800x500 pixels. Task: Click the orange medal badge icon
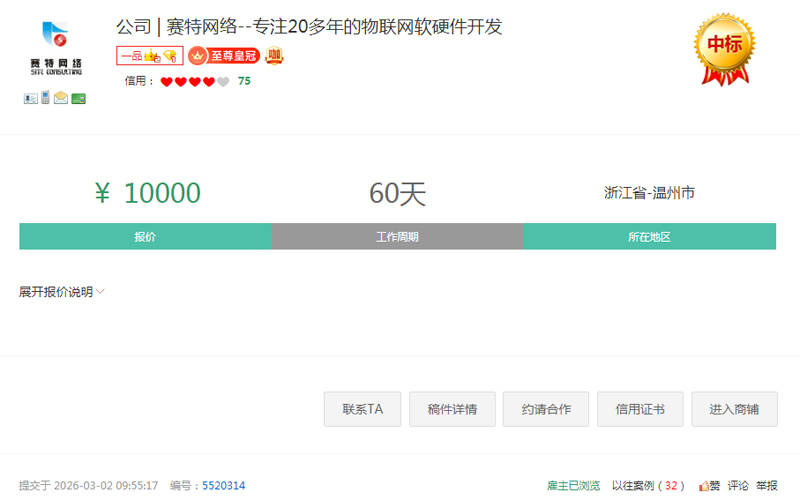pos(274,56)
